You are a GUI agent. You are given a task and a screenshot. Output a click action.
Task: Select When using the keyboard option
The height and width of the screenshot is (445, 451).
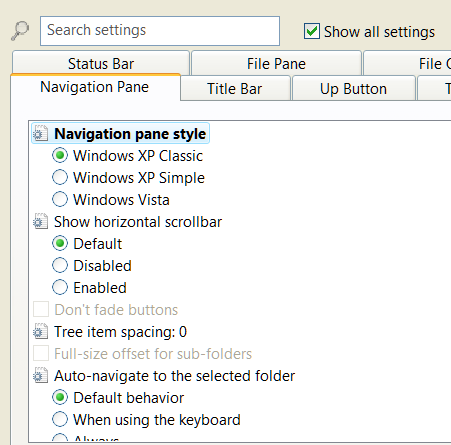pos(60,419)
